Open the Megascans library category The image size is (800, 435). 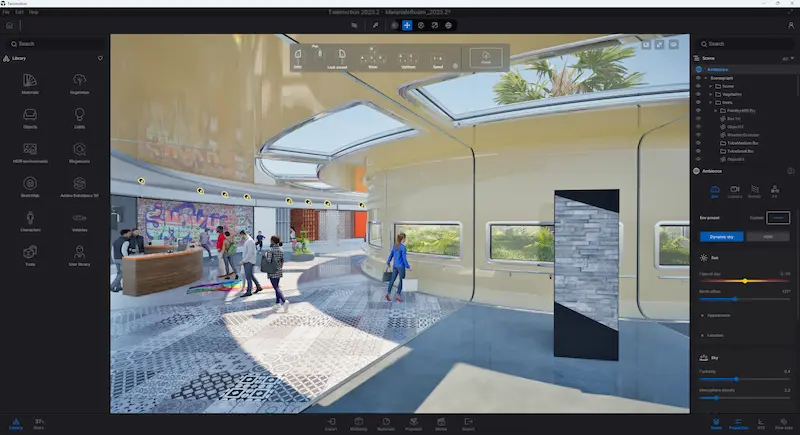(x=79, y=153)
